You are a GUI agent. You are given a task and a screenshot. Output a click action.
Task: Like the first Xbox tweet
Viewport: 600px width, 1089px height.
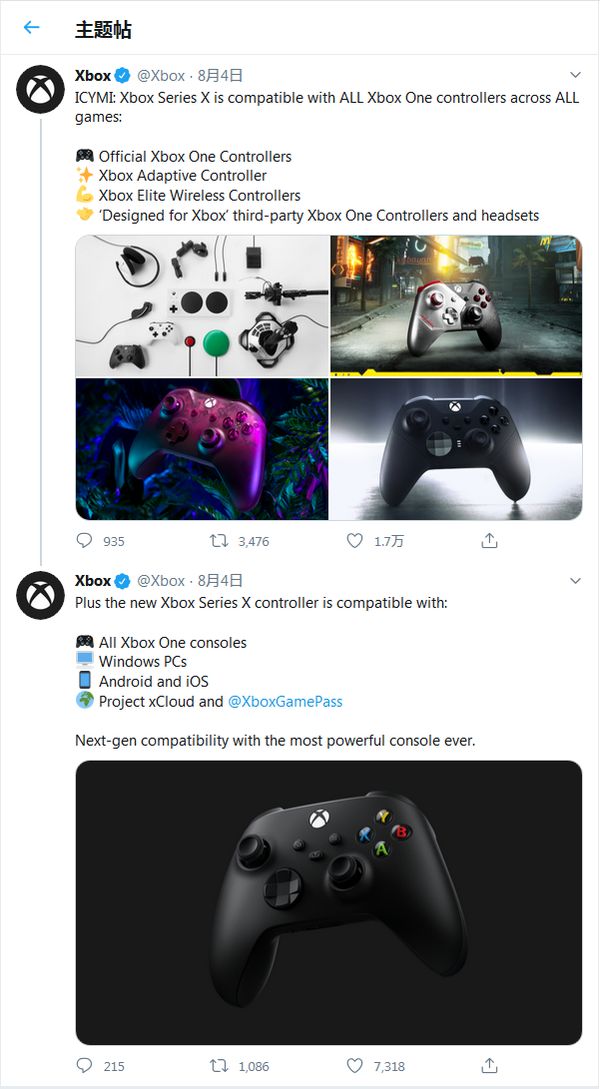(x=355, y=541)
